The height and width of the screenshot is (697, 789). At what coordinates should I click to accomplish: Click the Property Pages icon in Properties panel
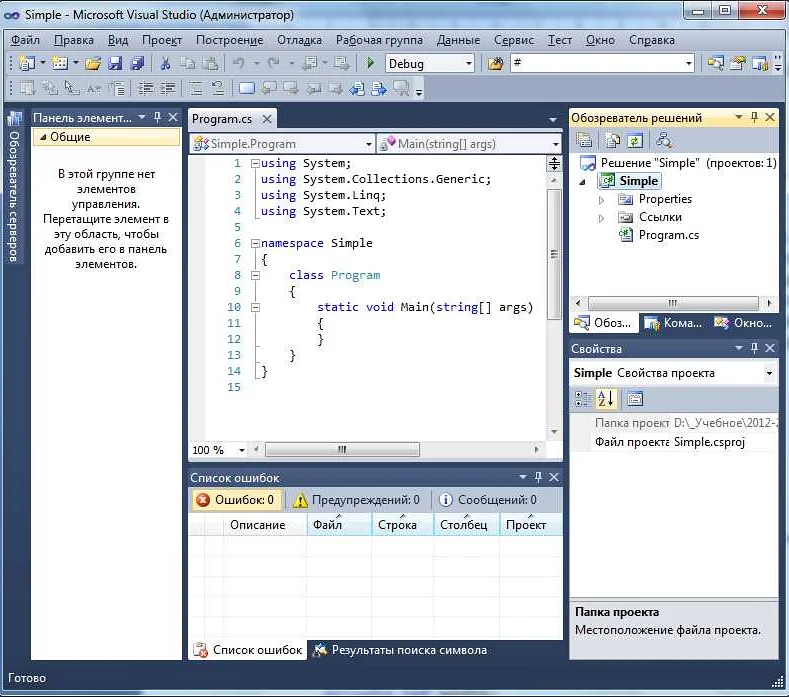634,399
